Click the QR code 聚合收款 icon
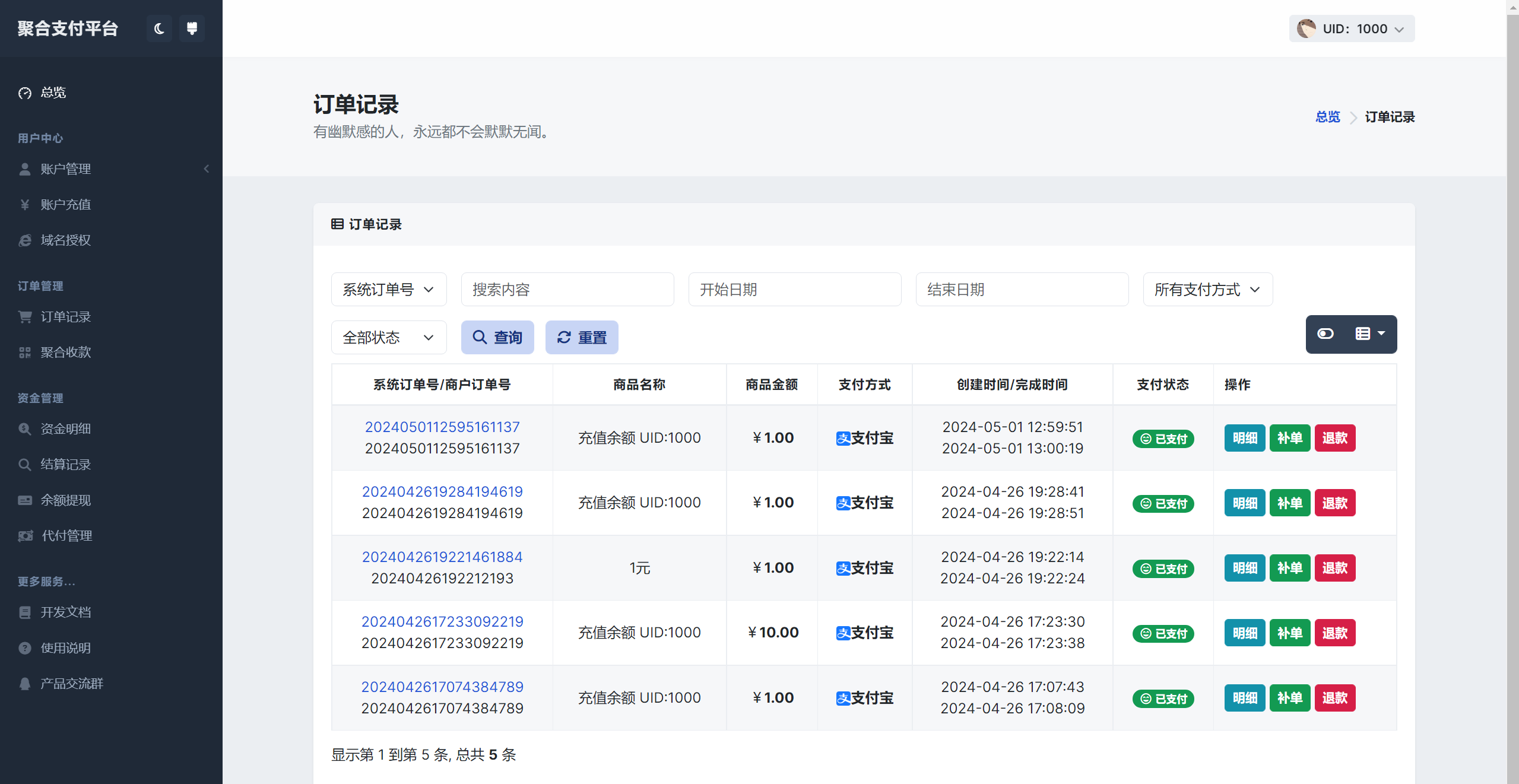This screenshot has width=1519, height=784. [x=25, y=353]
